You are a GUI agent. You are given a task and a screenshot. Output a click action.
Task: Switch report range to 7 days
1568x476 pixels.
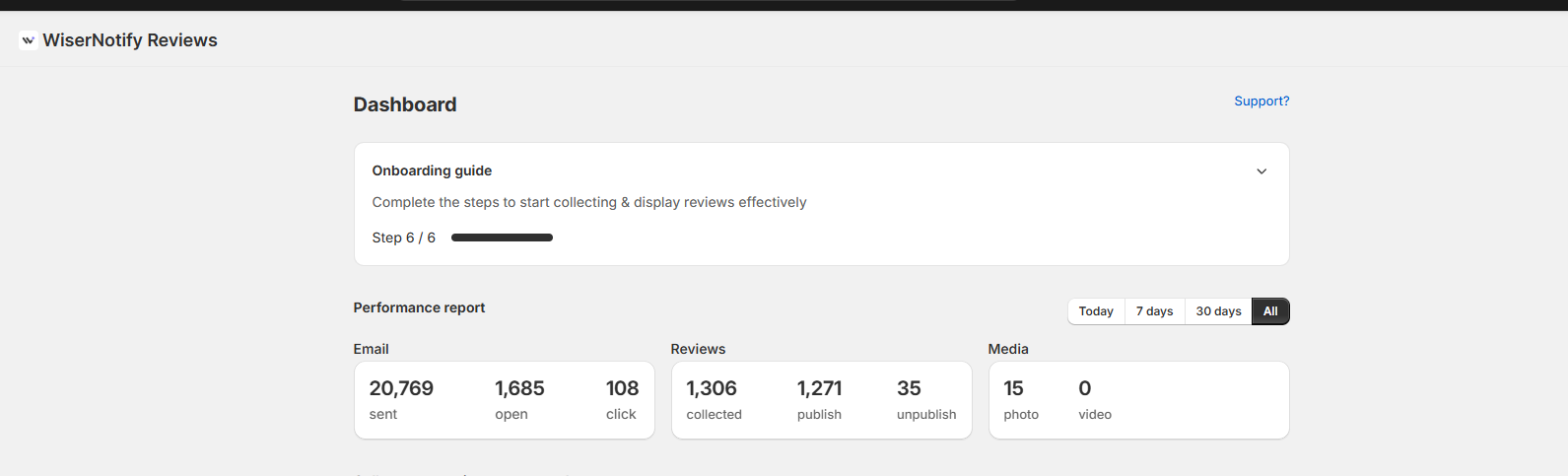coord(1154,311)
